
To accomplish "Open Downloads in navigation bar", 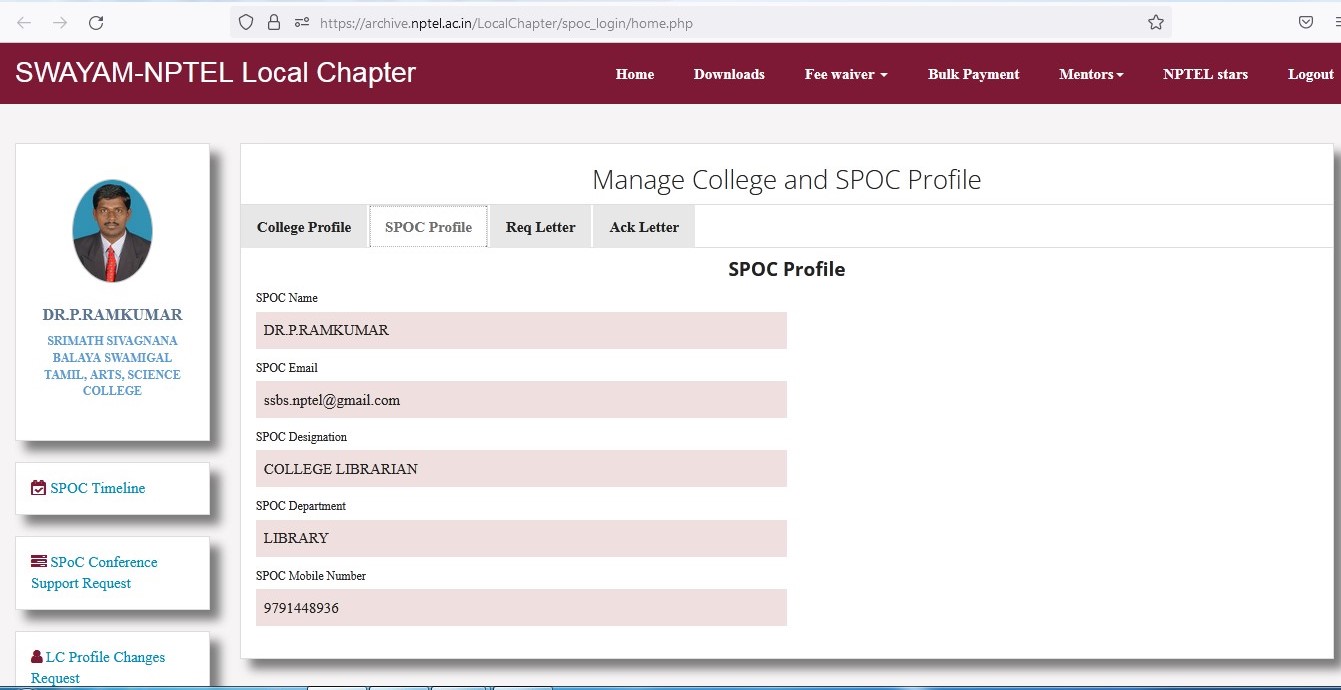I will click(x=729, y=74).
